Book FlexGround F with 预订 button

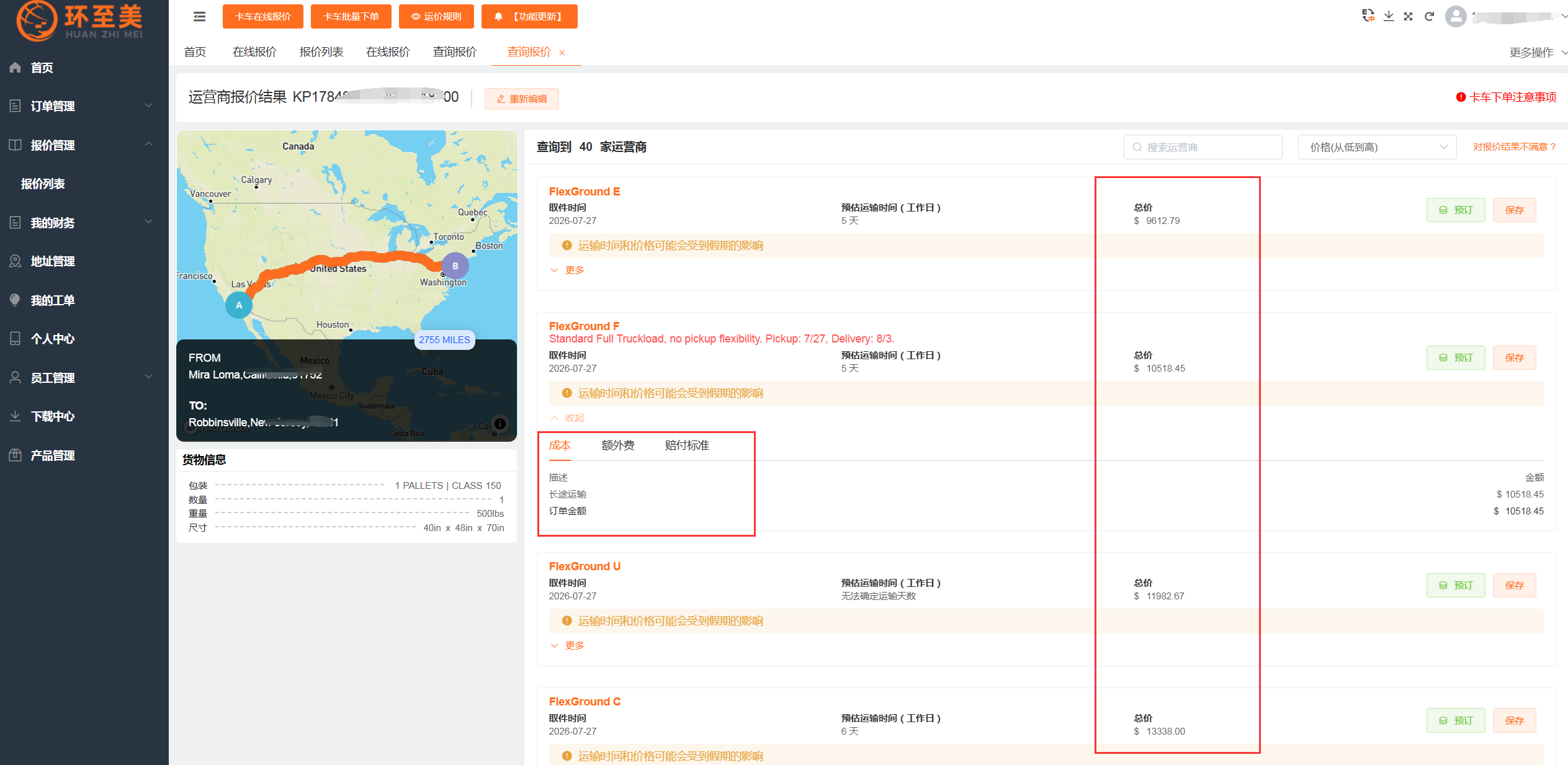click(1456, 358)
